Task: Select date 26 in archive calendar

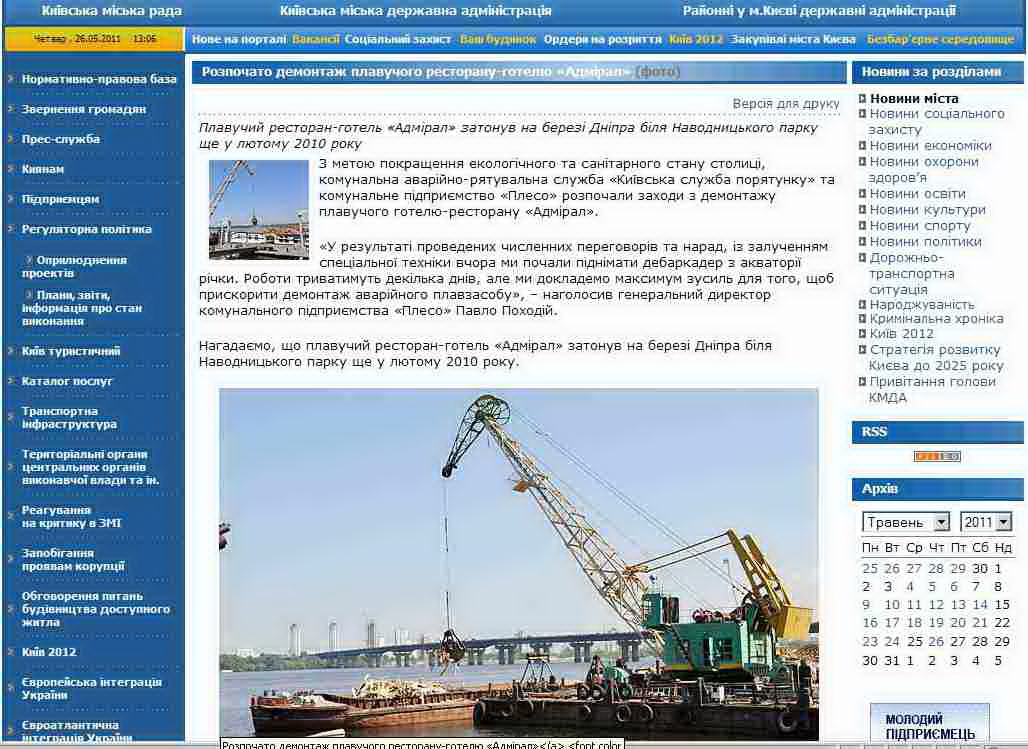Action: point(936,642)
